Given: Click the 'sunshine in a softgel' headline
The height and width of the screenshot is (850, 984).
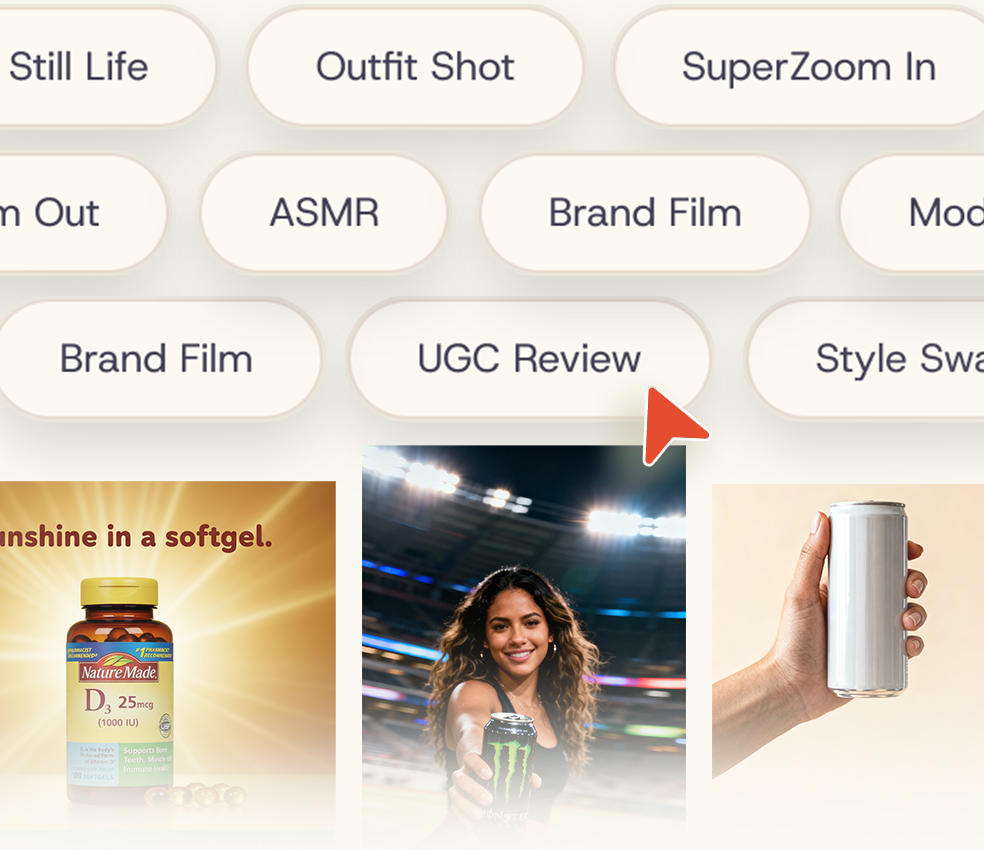Looking at the screenshot, I should 136,537.
